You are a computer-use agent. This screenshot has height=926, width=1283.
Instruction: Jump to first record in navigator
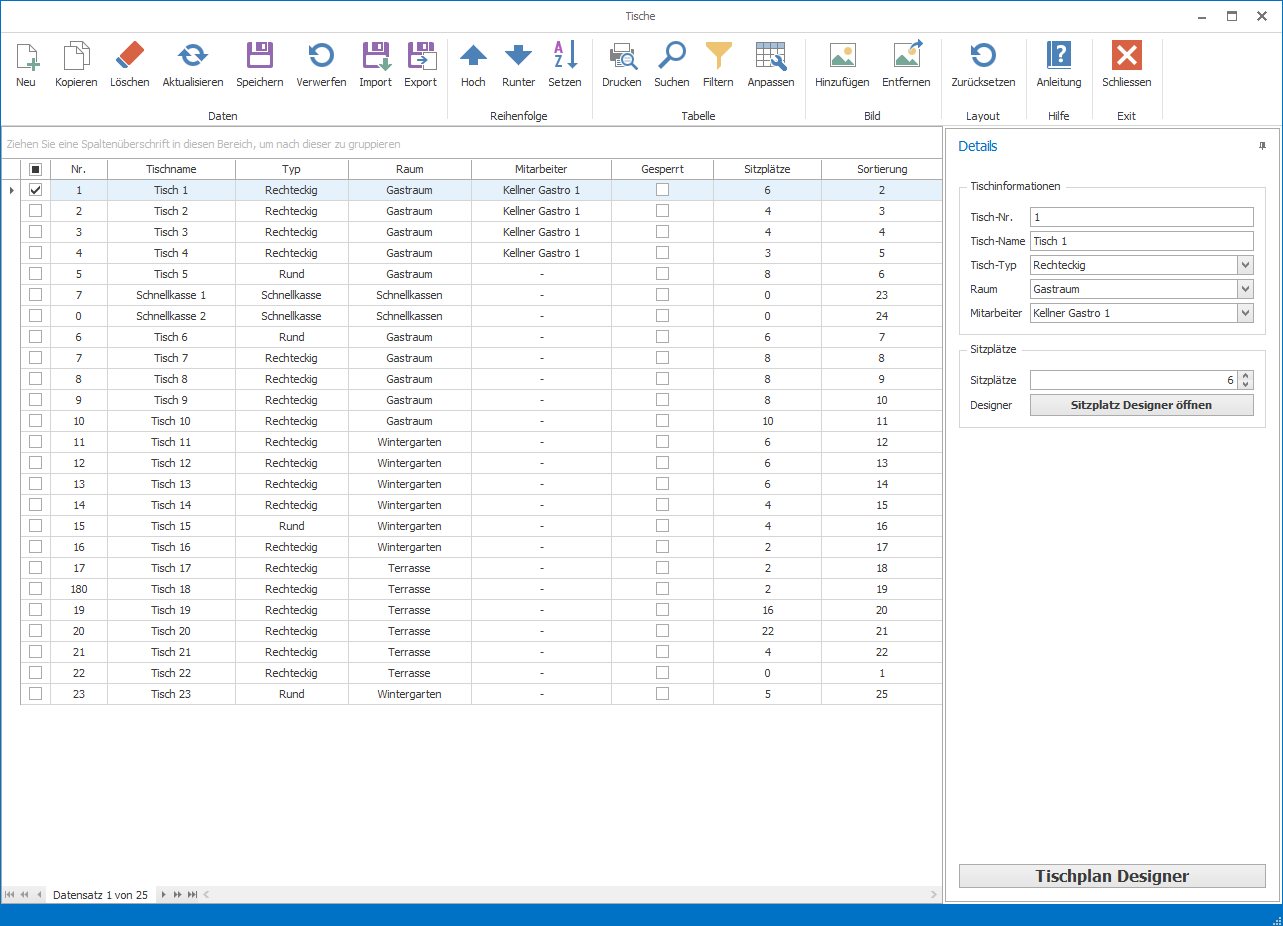point(10,895)
